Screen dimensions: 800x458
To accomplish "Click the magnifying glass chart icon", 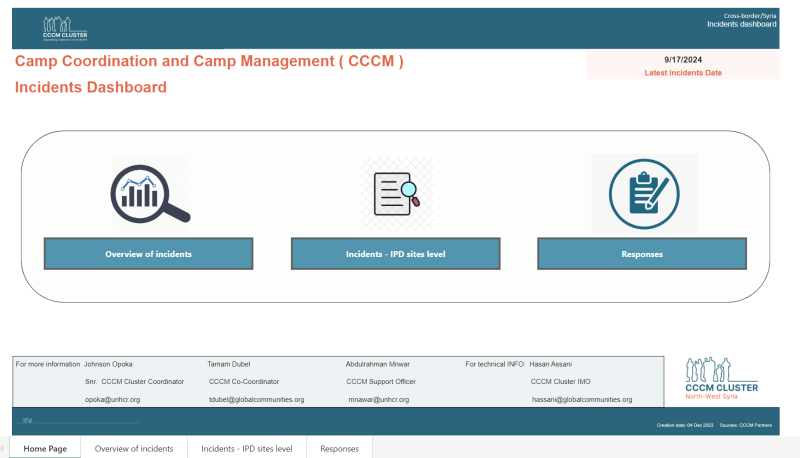I will (x=150, y=194).
